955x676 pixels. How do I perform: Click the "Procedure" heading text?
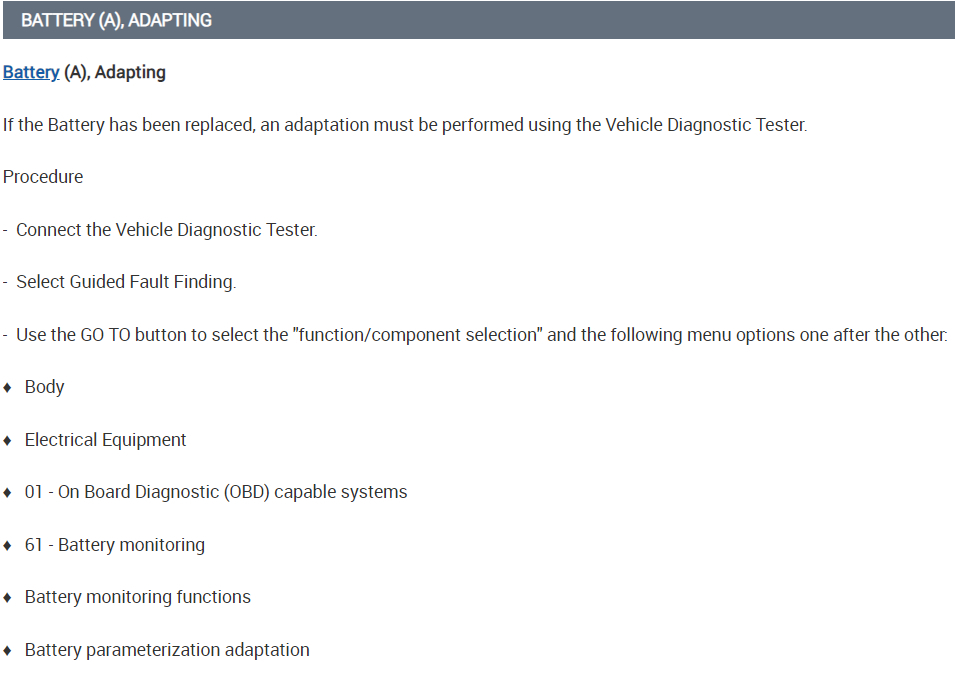(x=43, y=177)
